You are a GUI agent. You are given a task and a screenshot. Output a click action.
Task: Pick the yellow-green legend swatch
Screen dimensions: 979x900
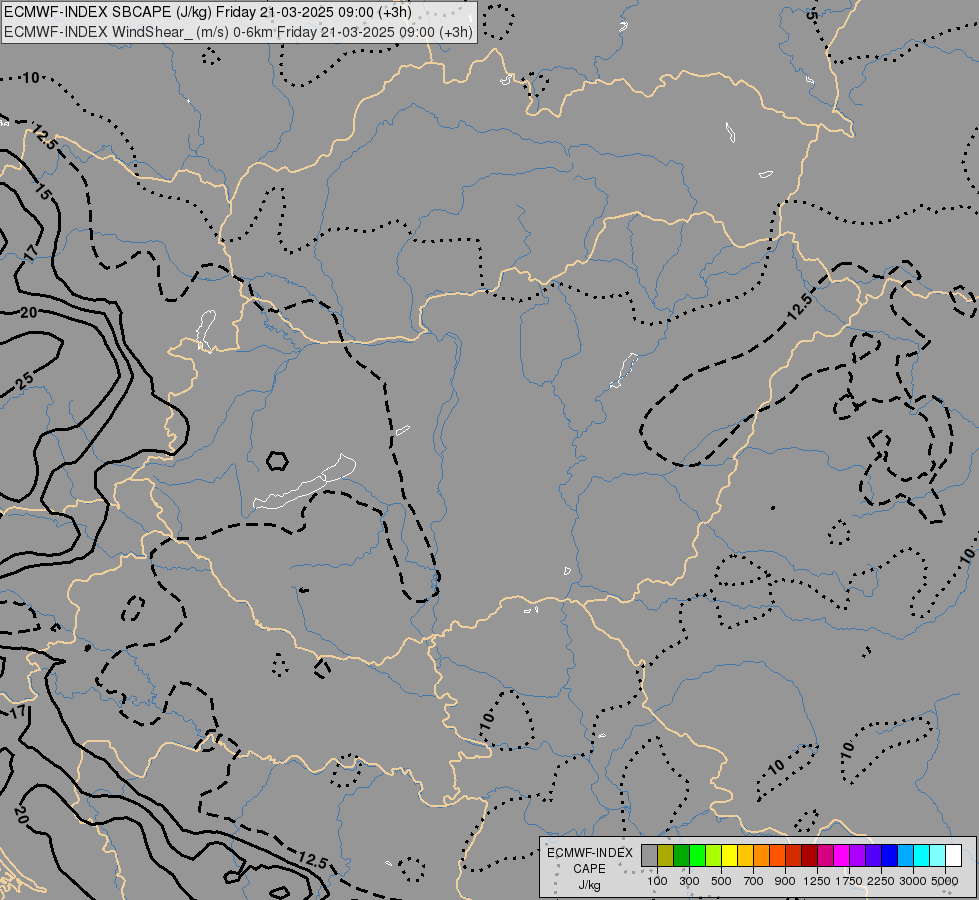point(714,856)
